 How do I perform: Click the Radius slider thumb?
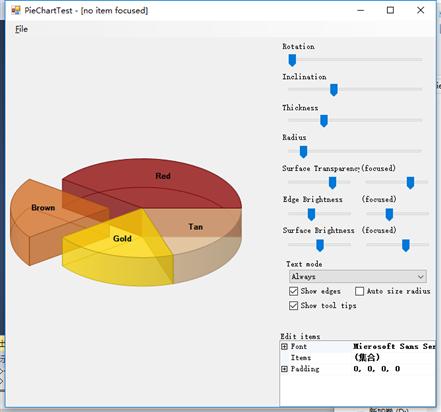click(303, 152)
